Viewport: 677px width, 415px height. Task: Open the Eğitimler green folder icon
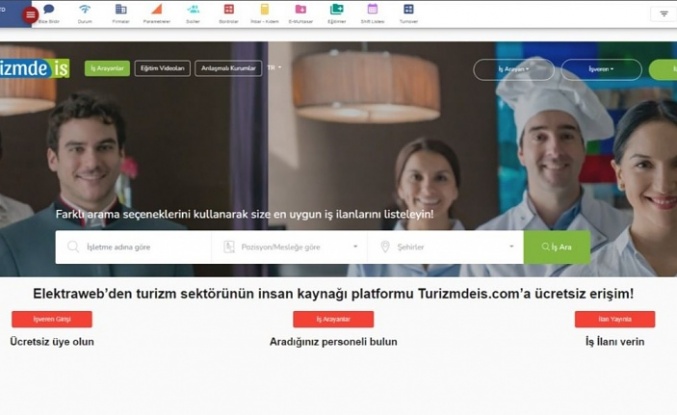coord(336,9)
